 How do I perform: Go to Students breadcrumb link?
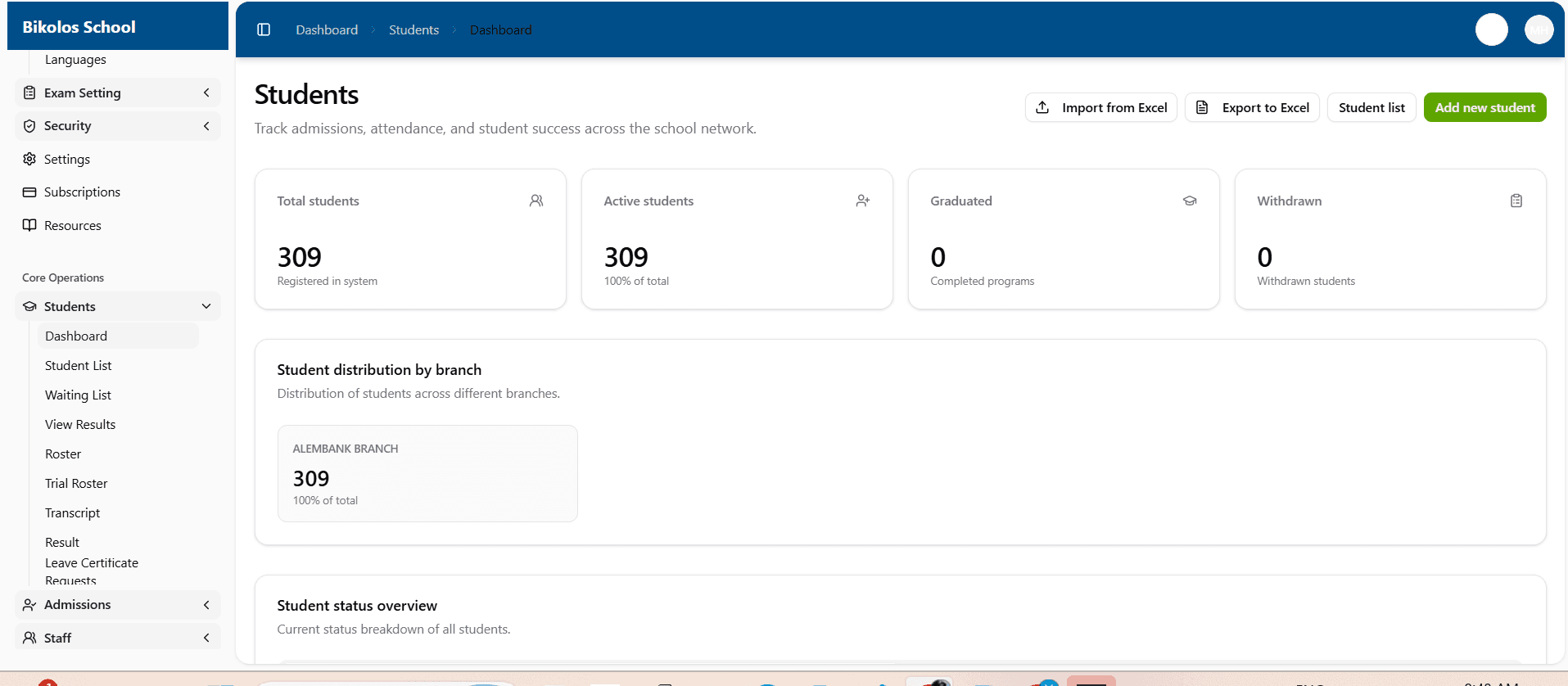413,30
